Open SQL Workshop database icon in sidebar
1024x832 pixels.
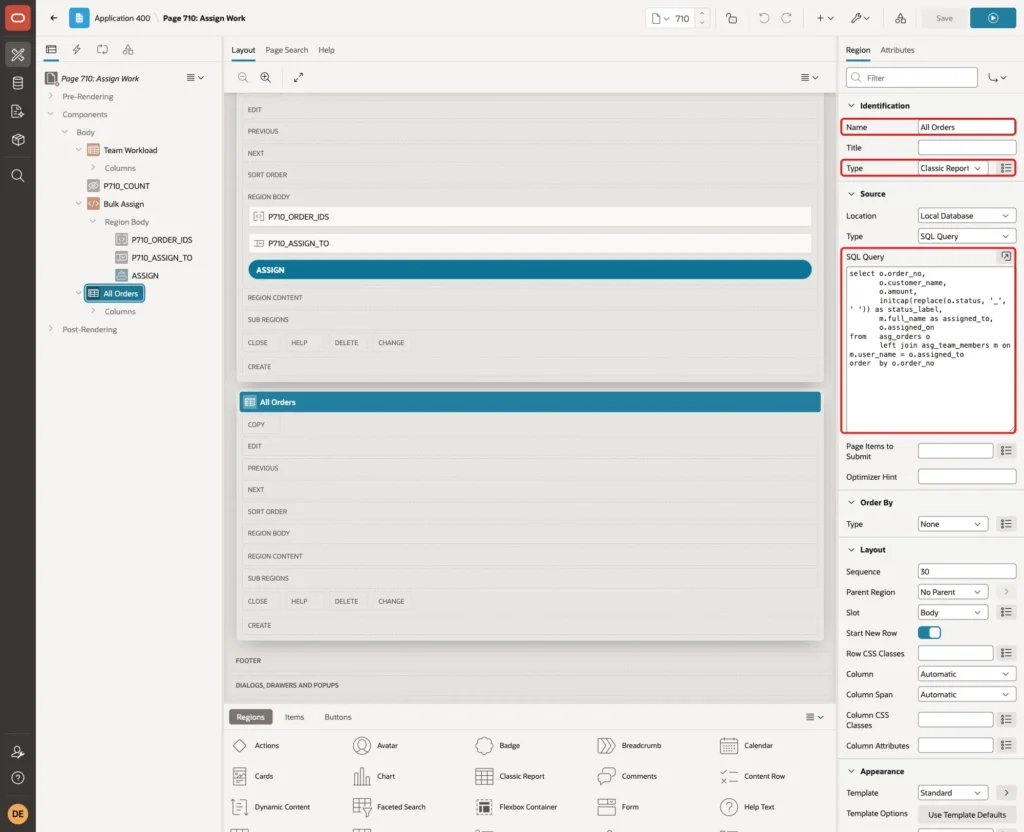point(18,83)
